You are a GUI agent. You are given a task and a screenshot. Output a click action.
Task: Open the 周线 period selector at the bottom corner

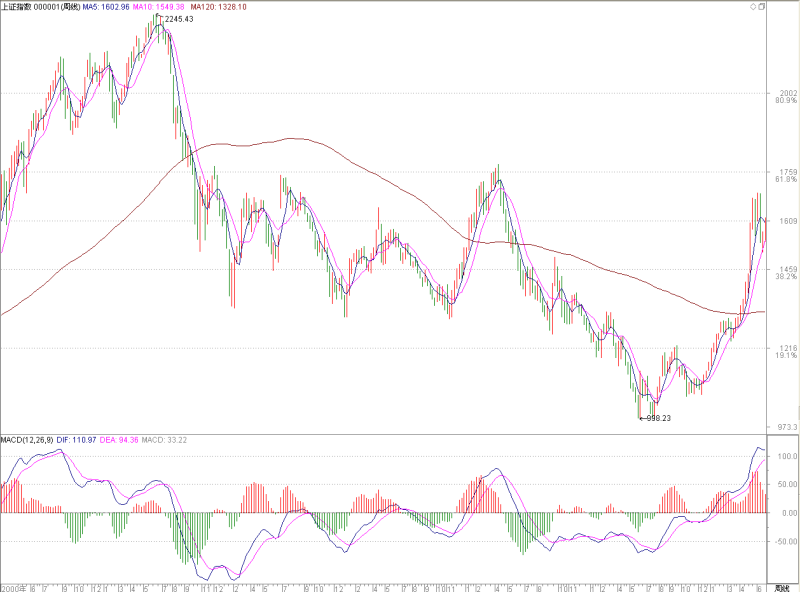click(782, 588)
